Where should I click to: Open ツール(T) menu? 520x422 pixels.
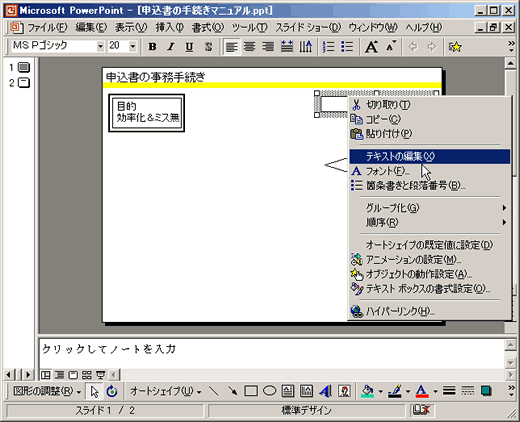(x=250, y=27)
